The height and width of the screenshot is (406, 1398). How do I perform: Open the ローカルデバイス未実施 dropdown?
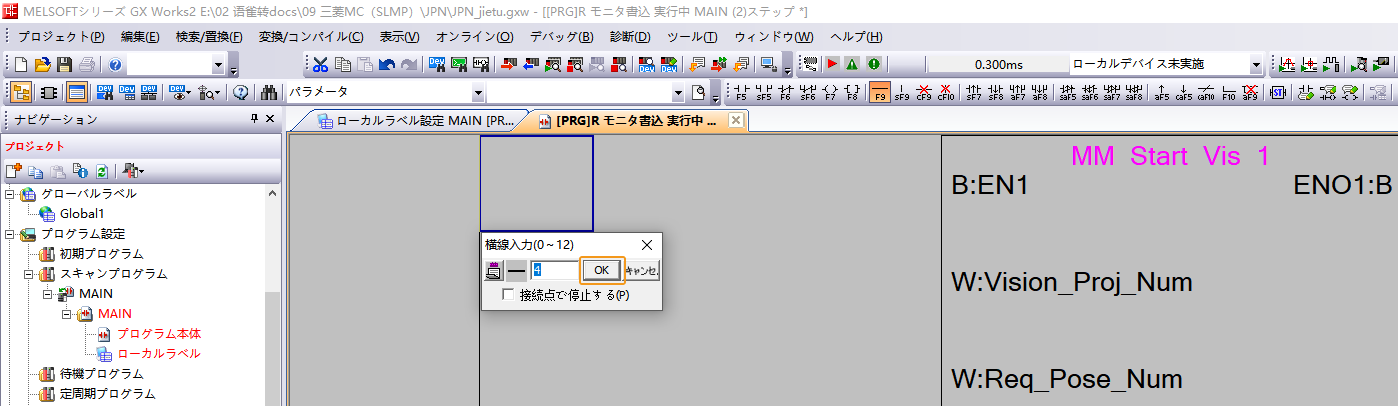point(1256,65)
